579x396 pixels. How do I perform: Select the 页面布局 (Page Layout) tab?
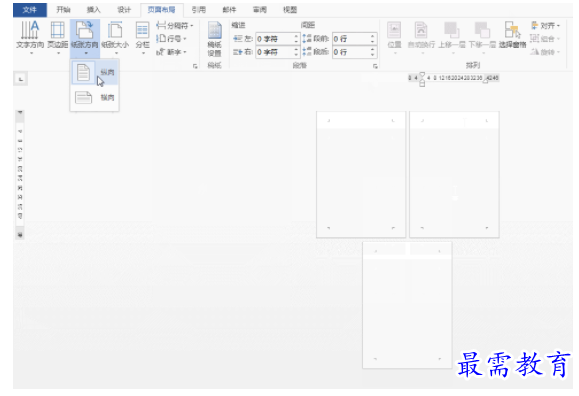tap(161, 10)
